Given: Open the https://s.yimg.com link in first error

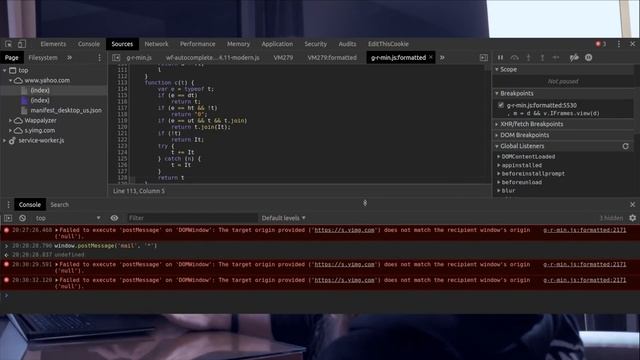Looking at the screenshot, I should pos(344,230).
